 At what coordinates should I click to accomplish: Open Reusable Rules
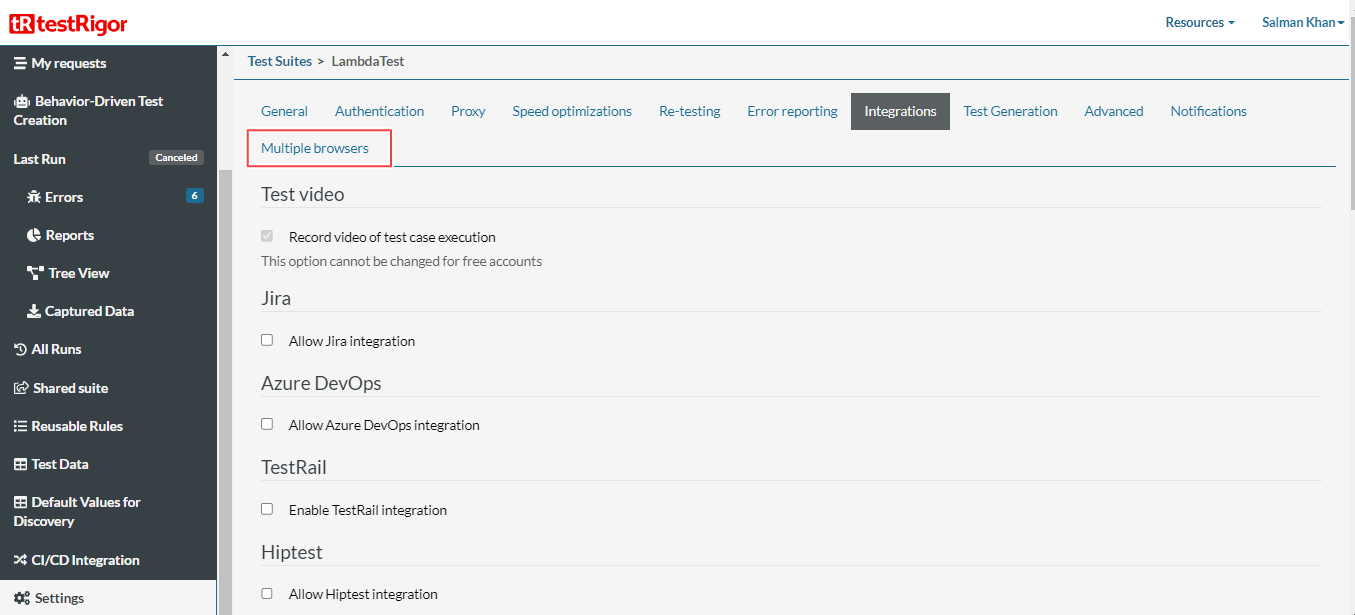point(78,425)
